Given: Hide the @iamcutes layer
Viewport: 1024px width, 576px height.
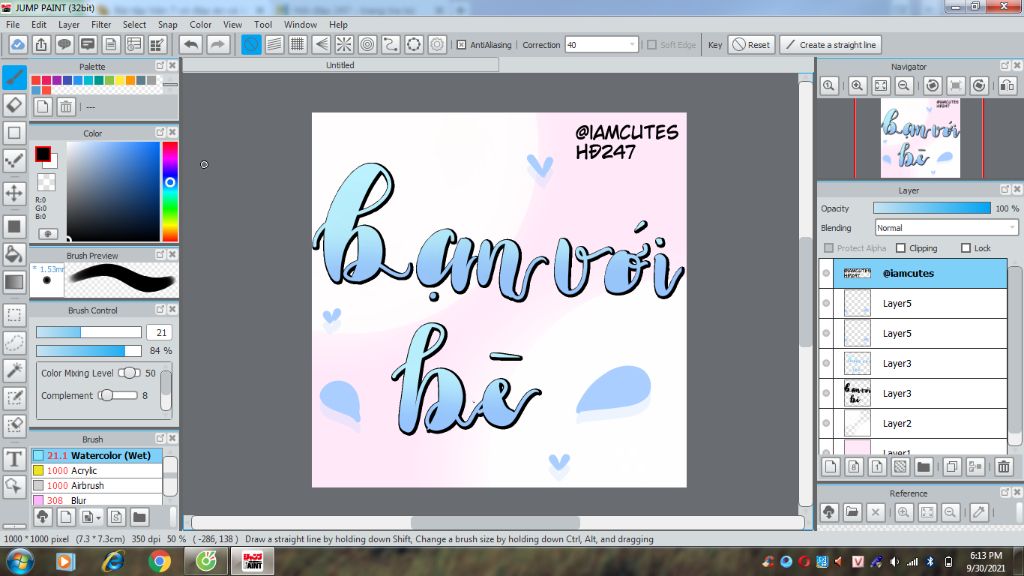Looking at the screenshot, I should pos(826,273).
